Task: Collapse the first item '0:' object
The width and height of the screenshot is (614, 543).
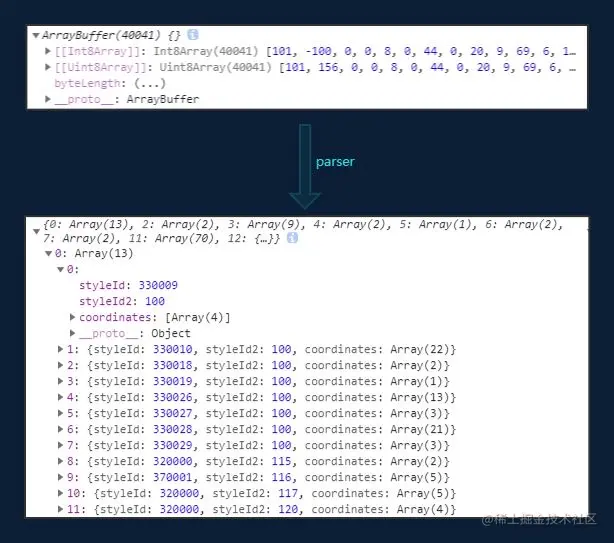Action: 61,269
